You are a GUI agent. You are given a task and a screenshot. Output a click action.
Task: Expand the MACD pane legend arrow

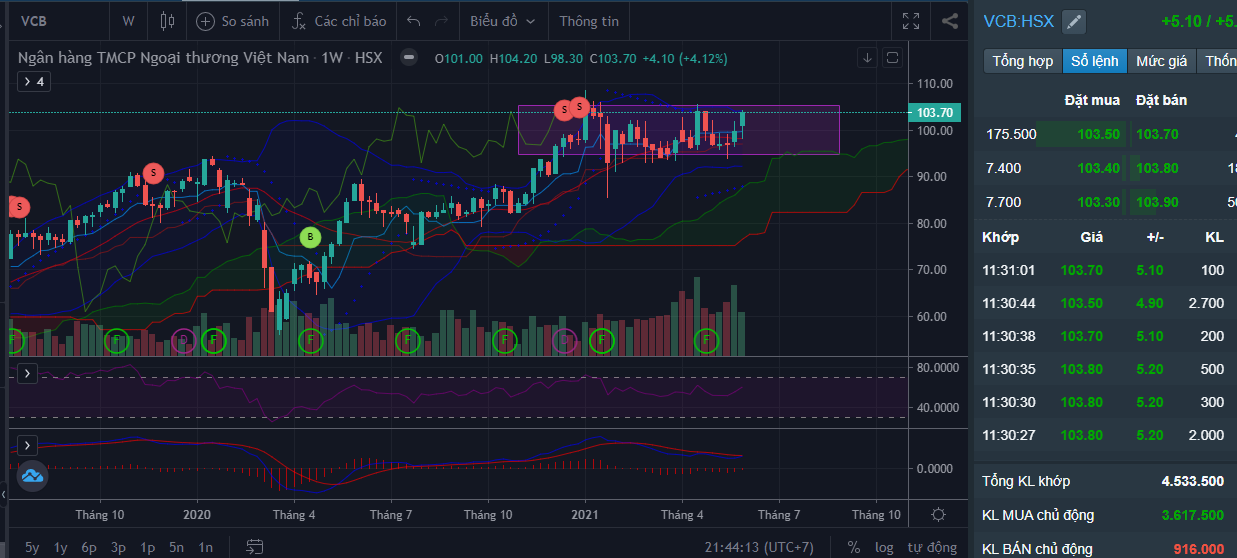[28, 445]
